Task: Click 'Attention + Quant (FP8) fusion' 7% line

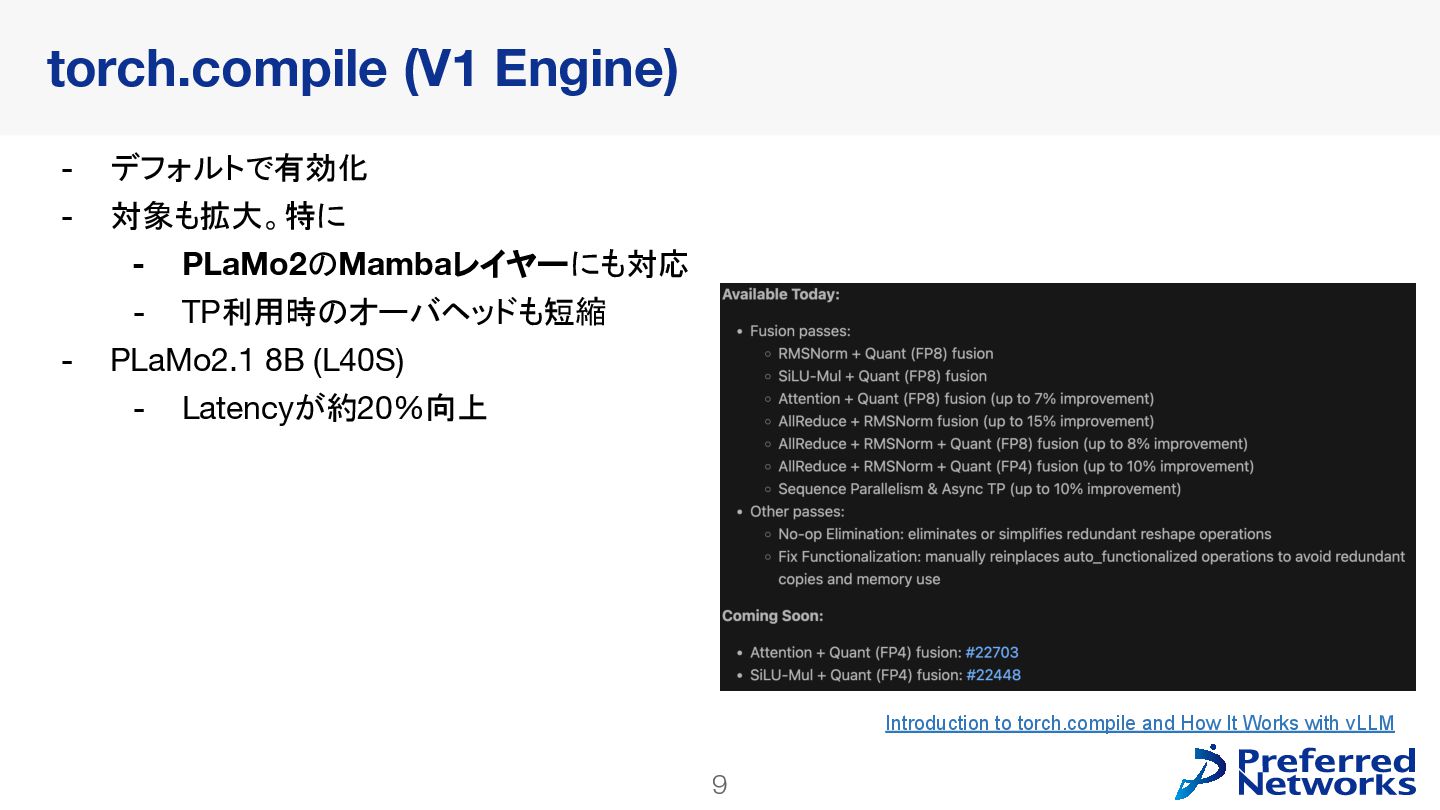Action: click(x=966, y=398)
